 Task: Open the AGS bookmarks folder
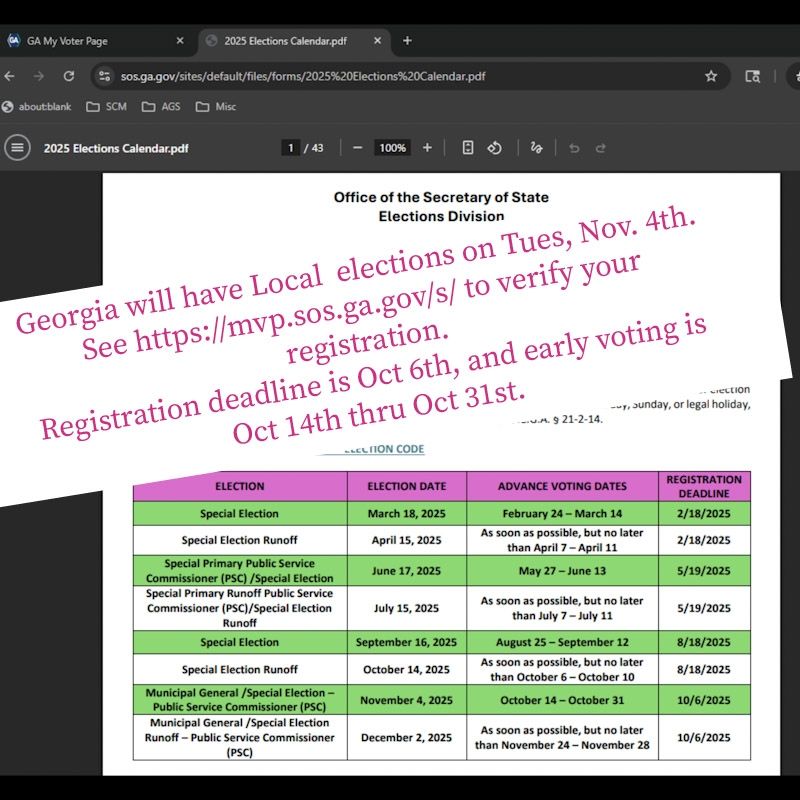pyautogui.click(x=161, y=107)
